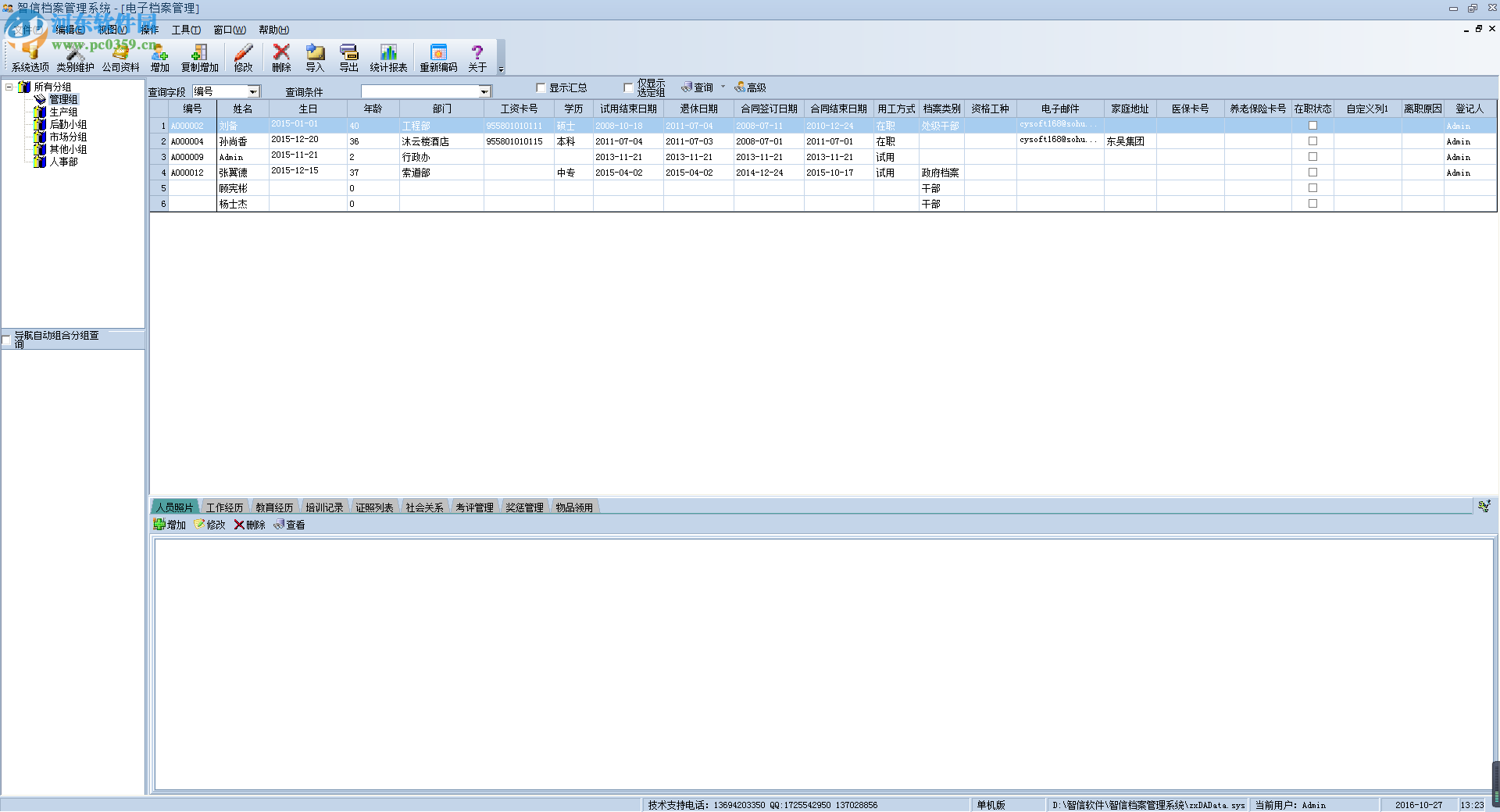Click 修改 in the photo panel toolbar

click(x=209, y=525)
